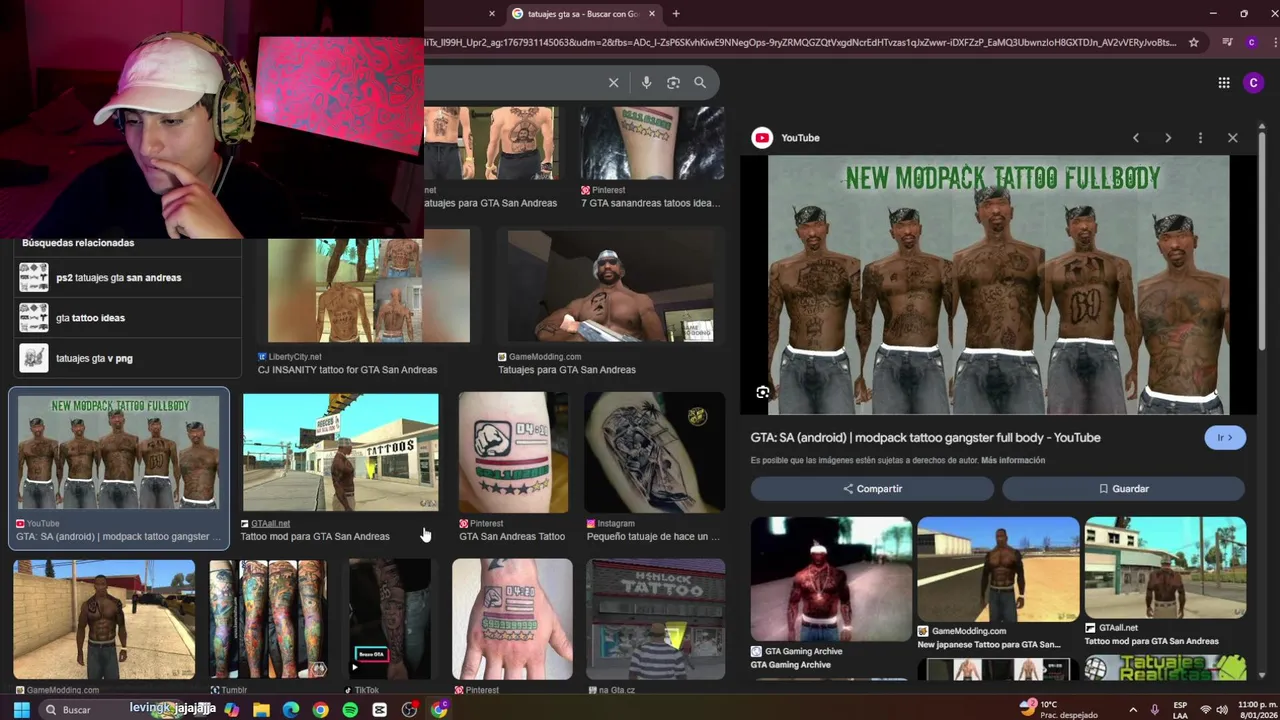Open the Chrome icon in the taskbar

click(x=320, y=710)
